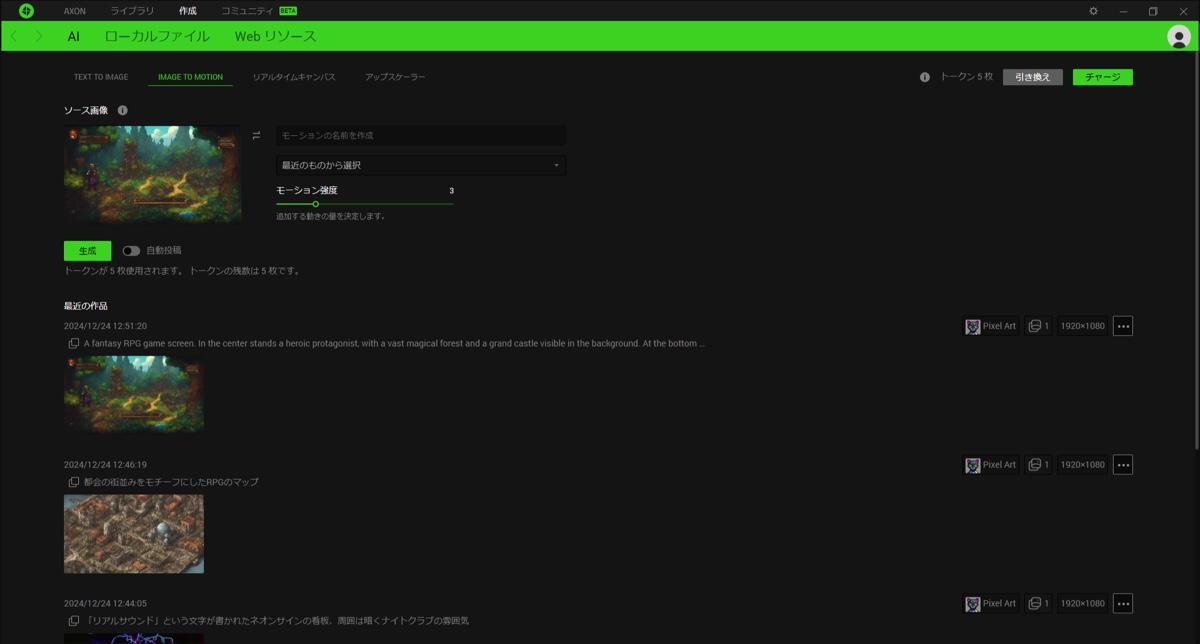The image size is (1200, 644).
Task: Open the ライブラリ menu
Action: click(132, 11)
